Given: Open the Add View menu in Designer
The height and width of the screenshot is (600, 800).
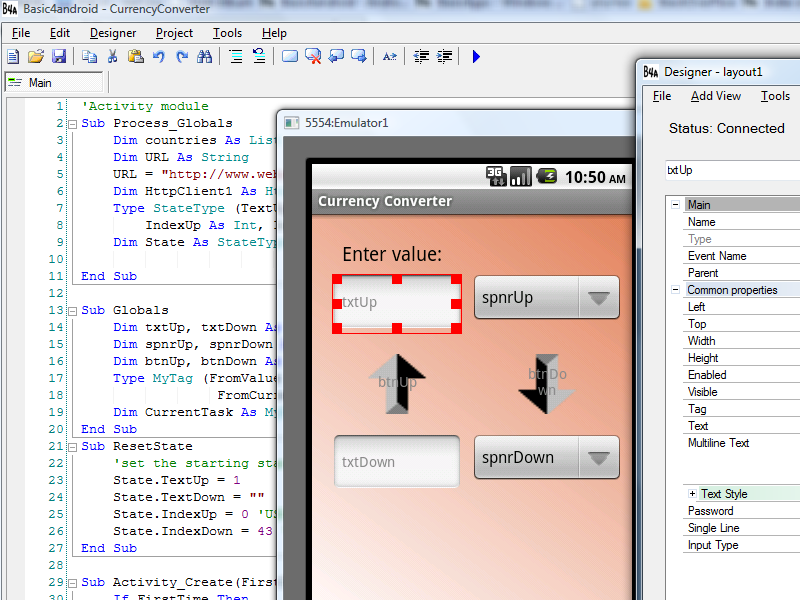Looking at the screenshot, I should tap(715, 96).
